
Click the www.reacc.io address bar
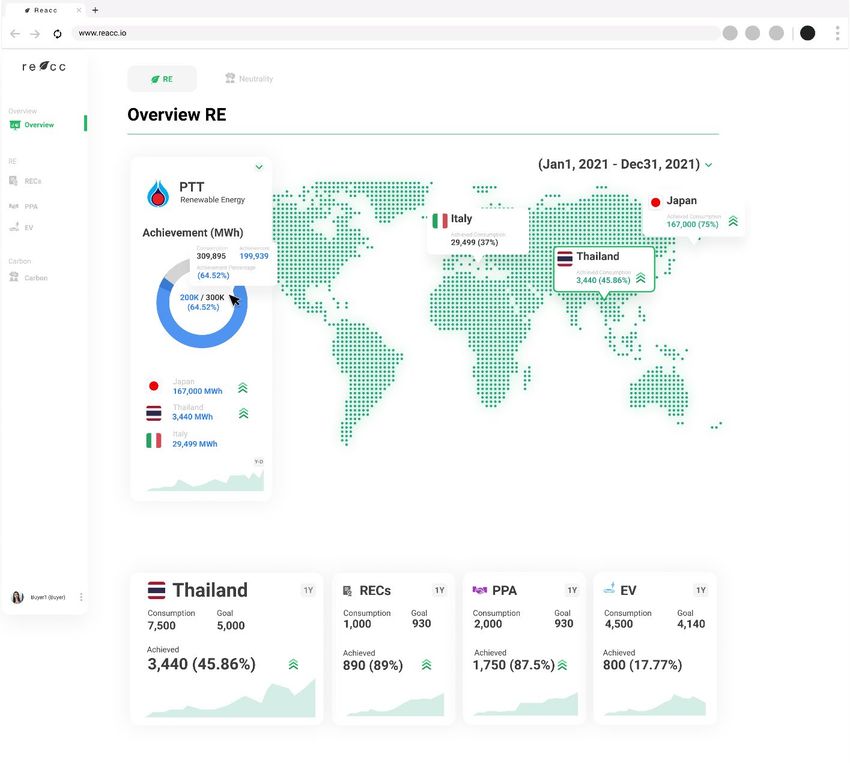[396, 33]
